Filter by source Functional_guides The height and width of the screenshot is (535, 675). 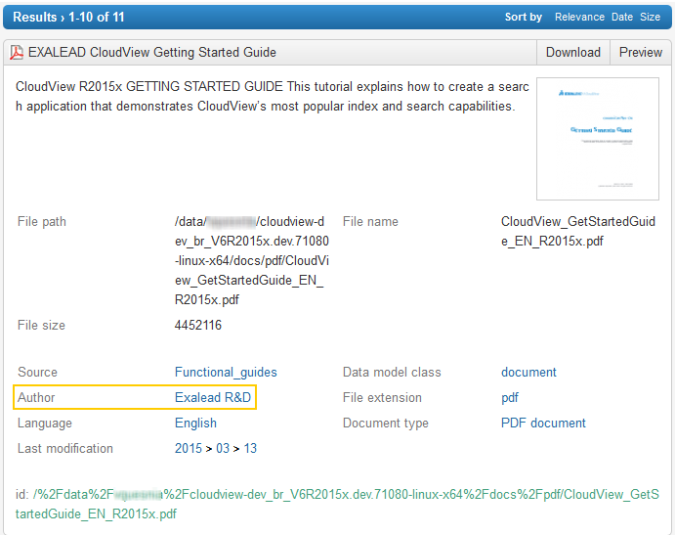pyautogui.click(x=226, y=372)
